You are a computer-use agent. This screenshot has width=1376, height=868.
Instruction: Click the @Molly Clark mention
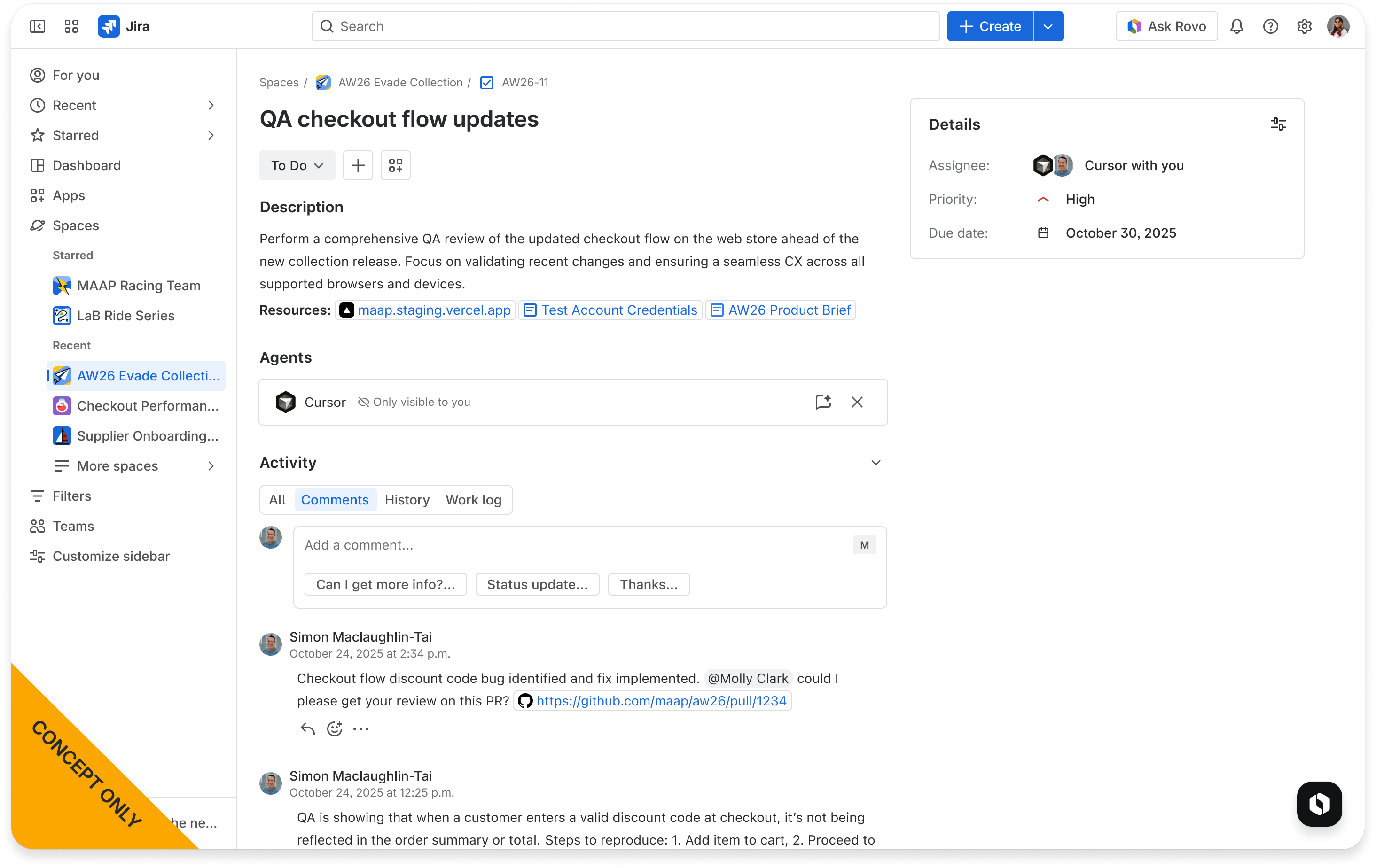pos(748,678)
